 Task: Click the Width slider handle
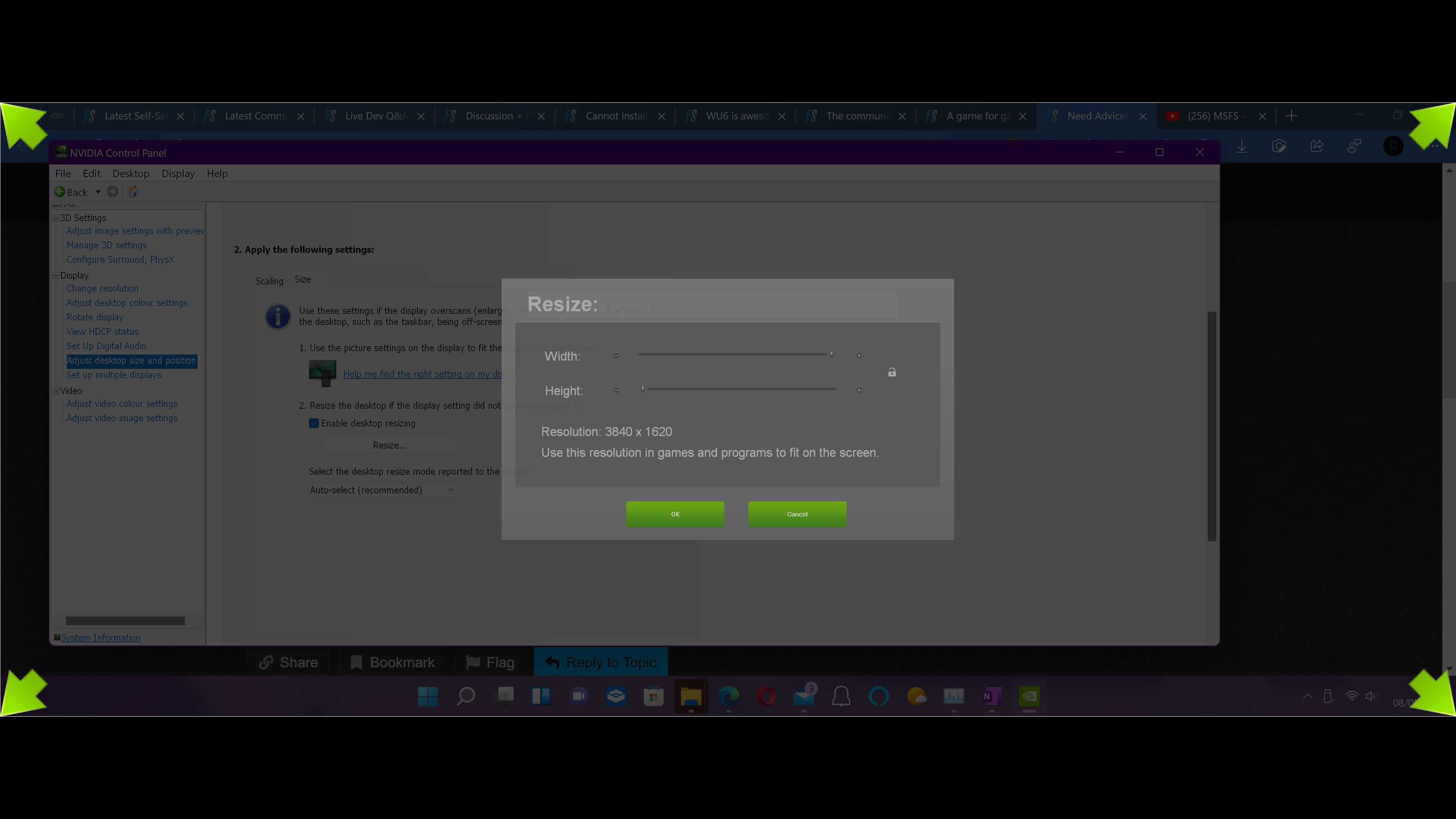pos(832,355)
